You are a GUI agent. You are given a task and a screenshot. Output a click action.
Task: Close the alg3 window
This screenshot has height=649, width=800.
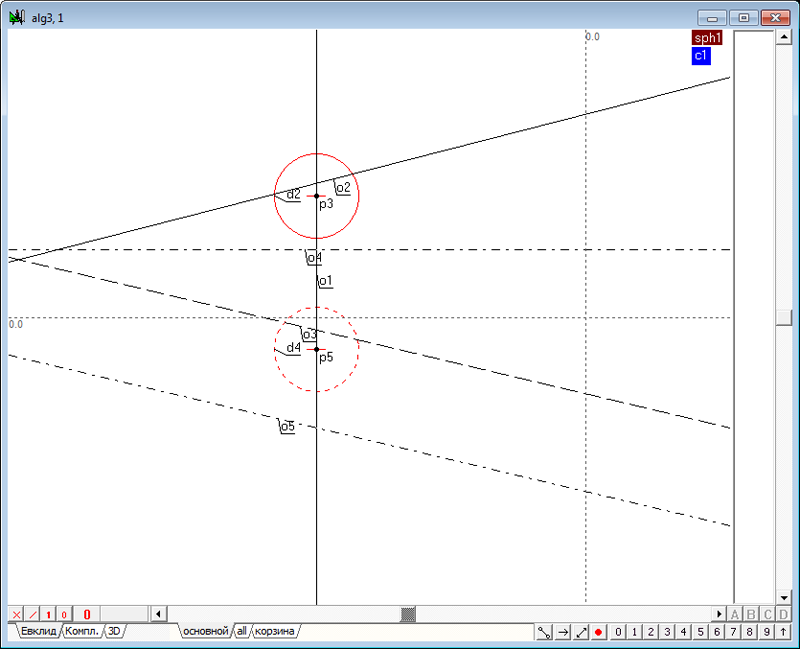pos(775,18)
